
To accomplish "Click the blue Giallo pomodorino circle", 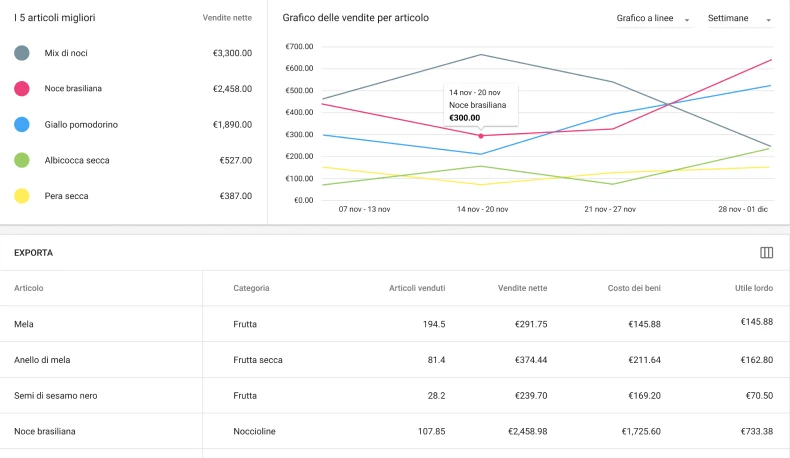I will [x=22, y=125].
